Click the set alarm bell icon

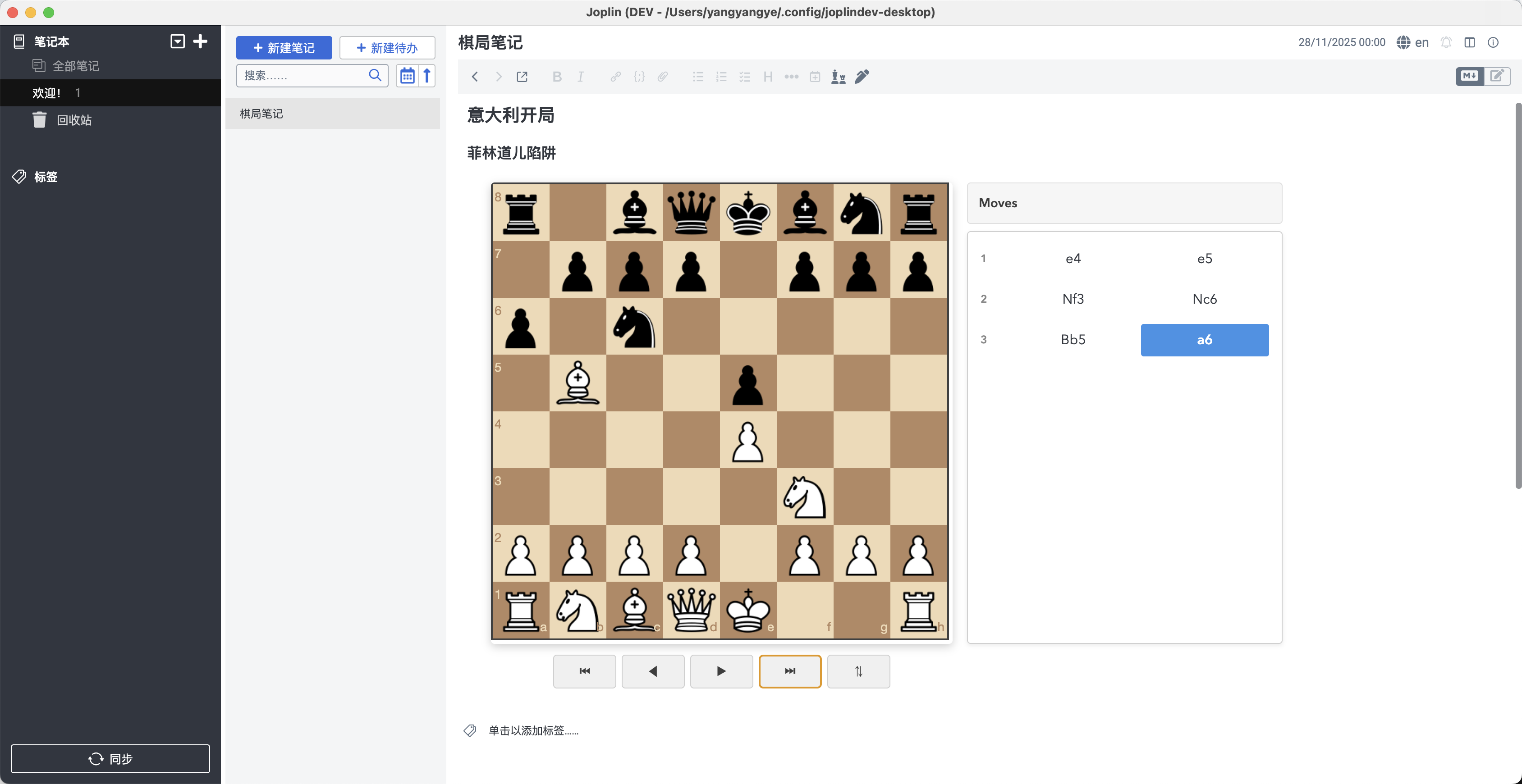(x=1446, y=42)
